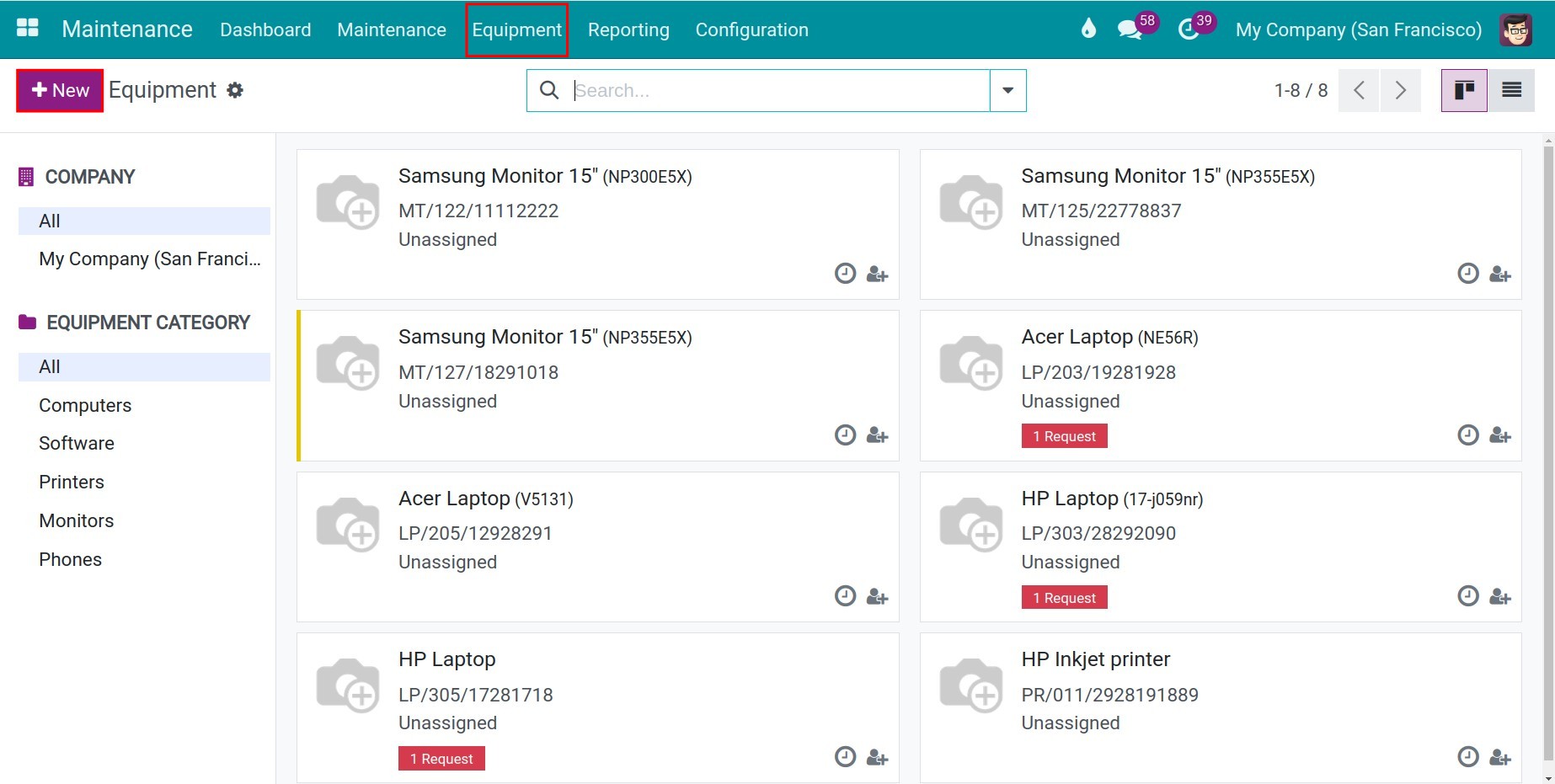1555x784 pixels.
Task: Click the Maintenance app title
Action: tap(127, 29)
